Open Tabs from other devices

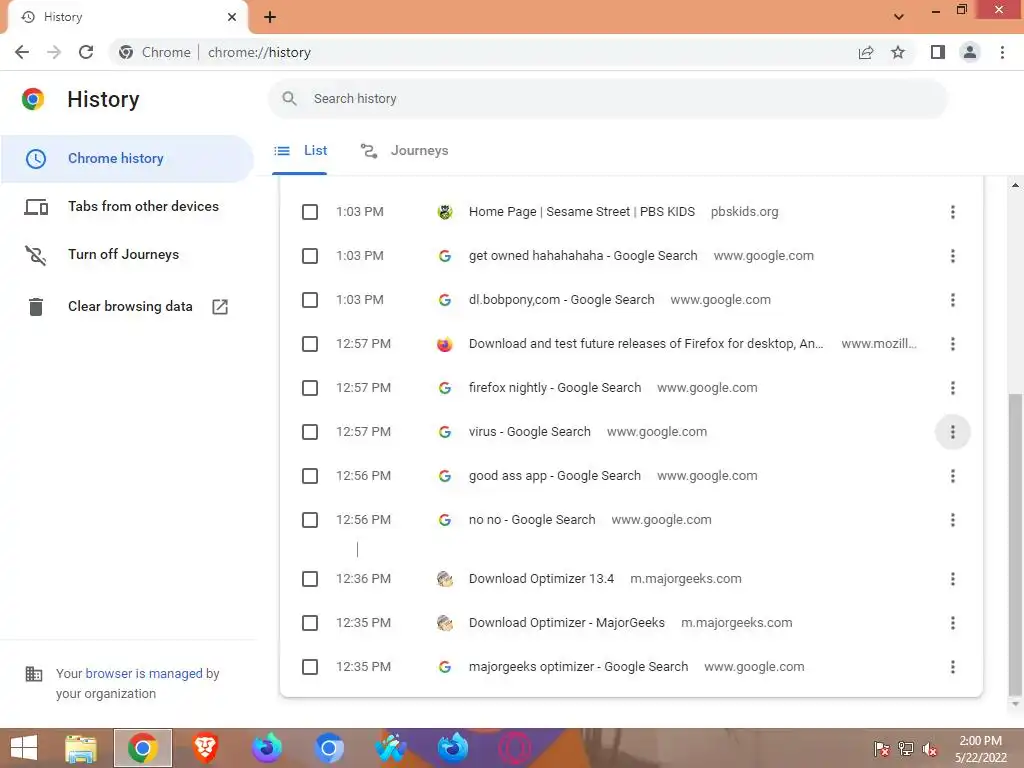(143, 206)
